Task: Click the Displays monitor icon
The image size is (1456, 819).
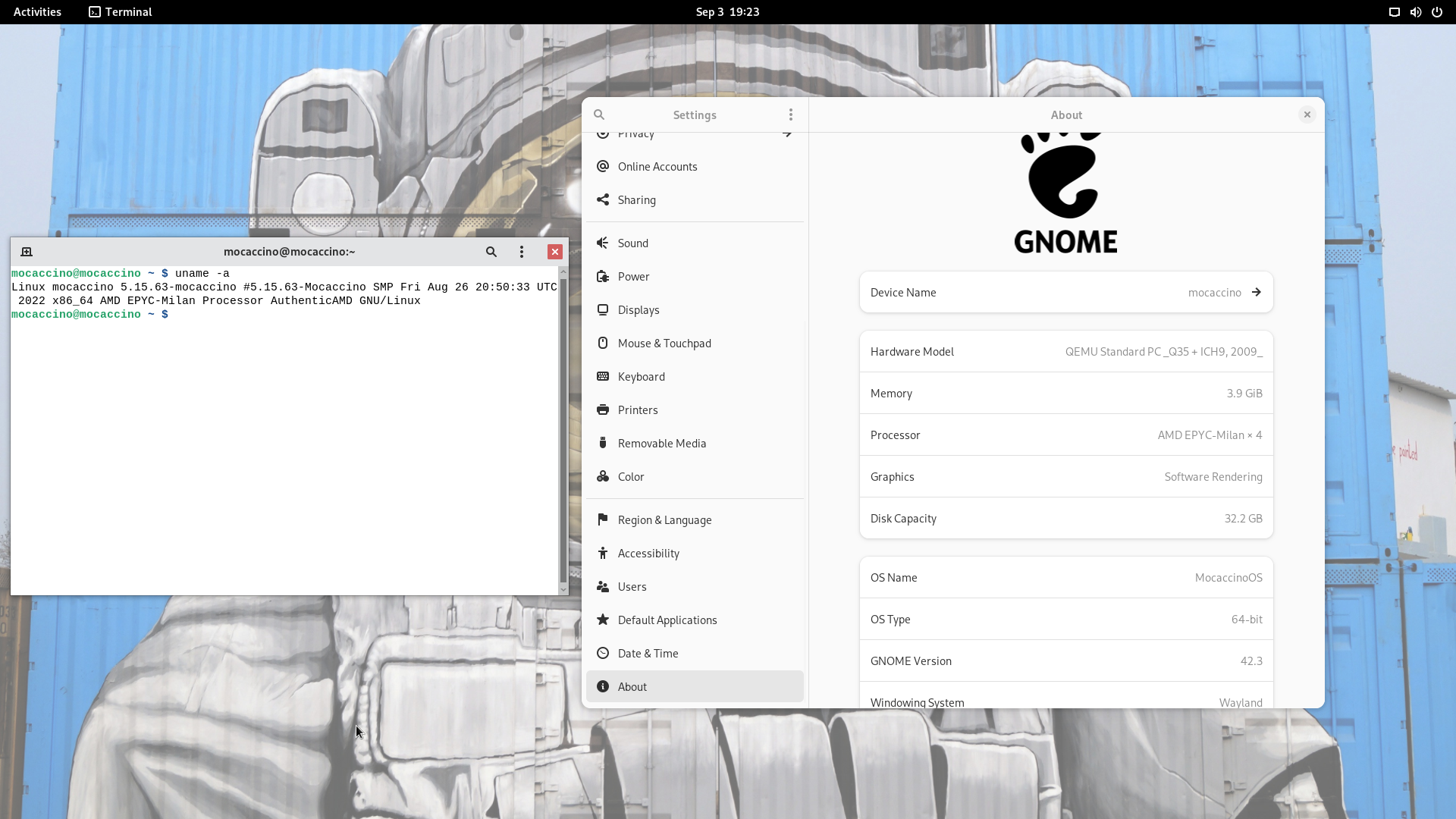Action: click(603, 309)
